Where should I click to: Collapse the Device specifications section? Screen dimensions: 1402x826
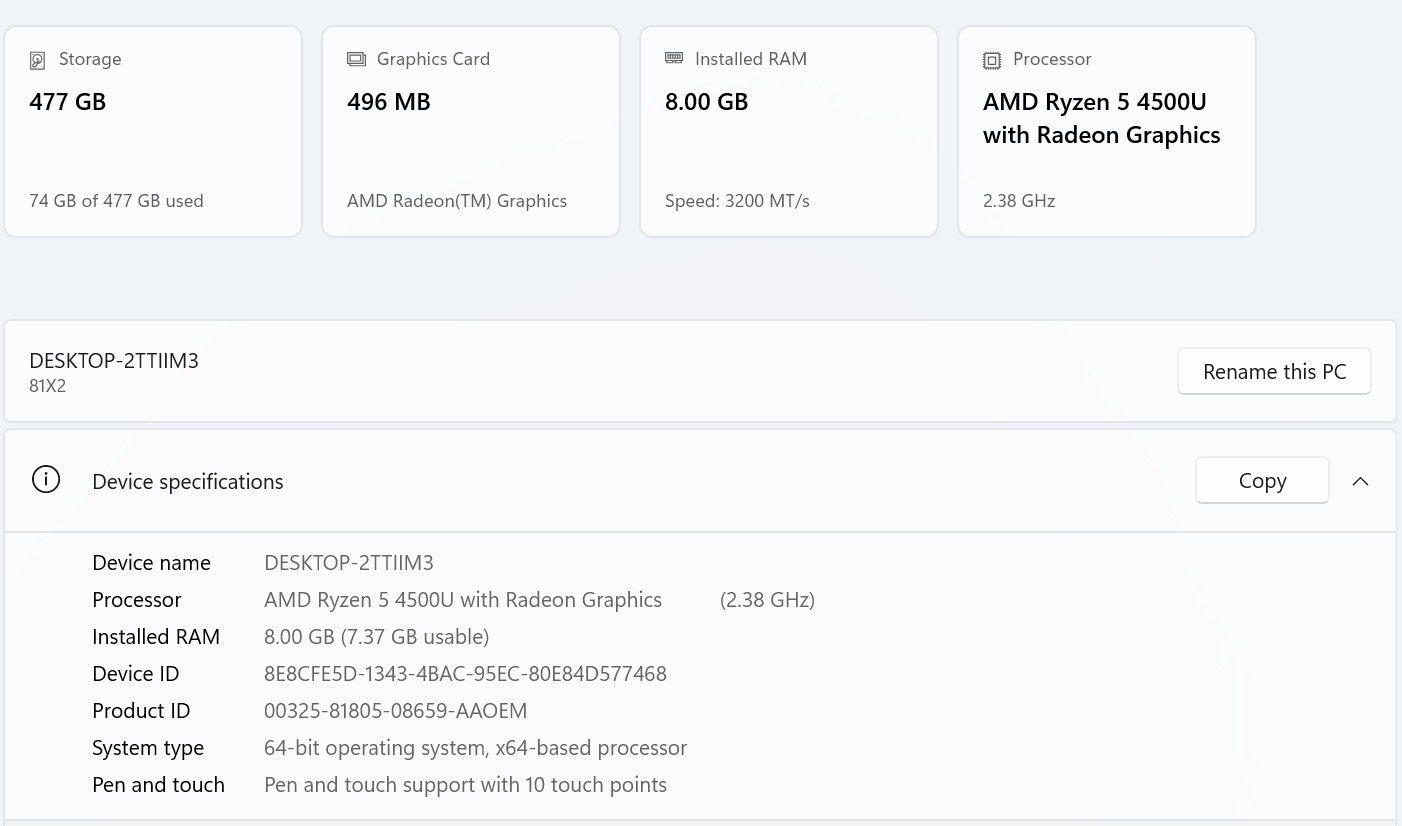1360,481
